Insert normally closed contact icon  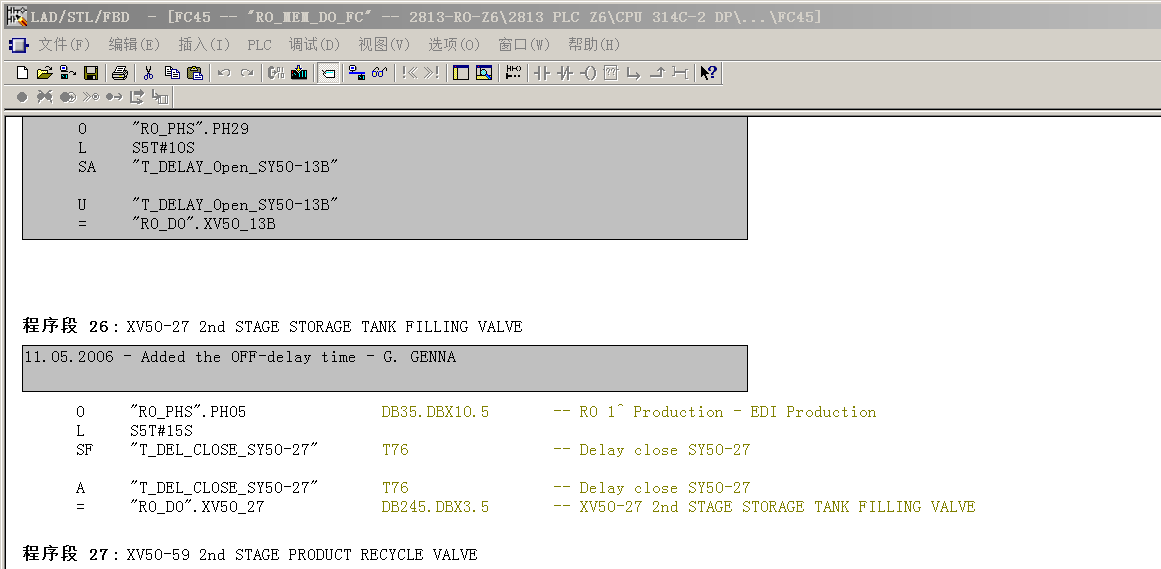(564, 73)
